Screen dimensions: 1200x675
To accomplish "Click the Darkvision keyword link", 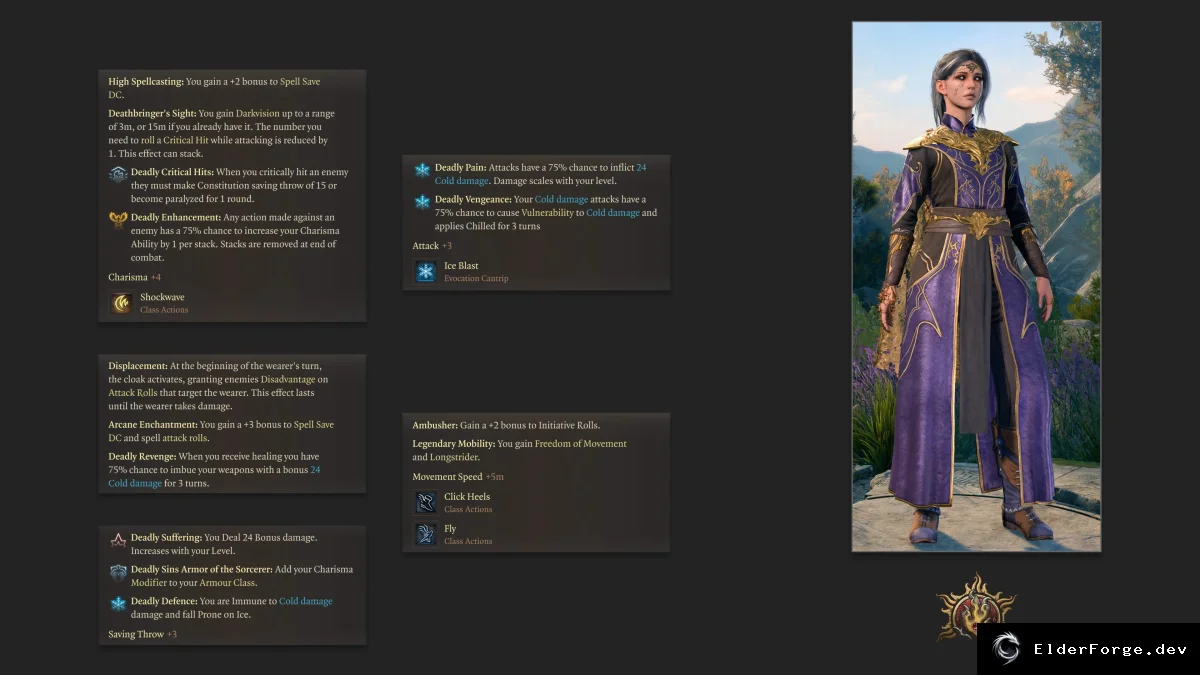I will (258, 114).
